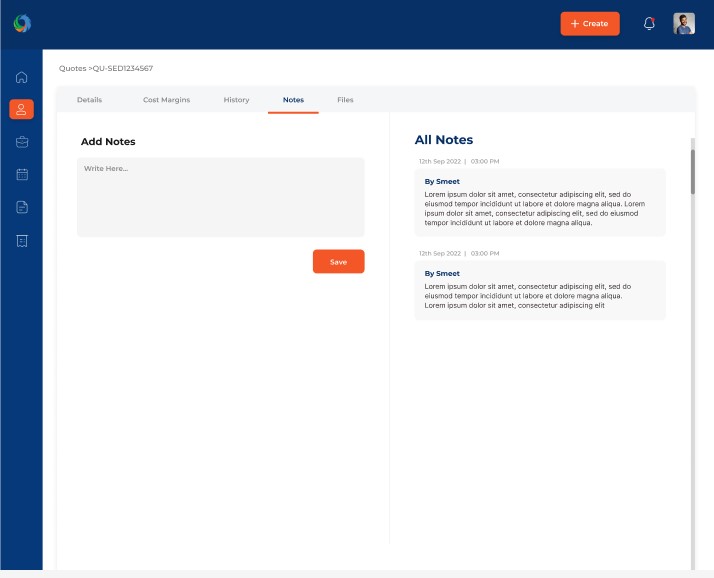The height and width of the screenshot is (578, 714).
Task: Open the Home icon in the sidebar
Action: [22, 77]
